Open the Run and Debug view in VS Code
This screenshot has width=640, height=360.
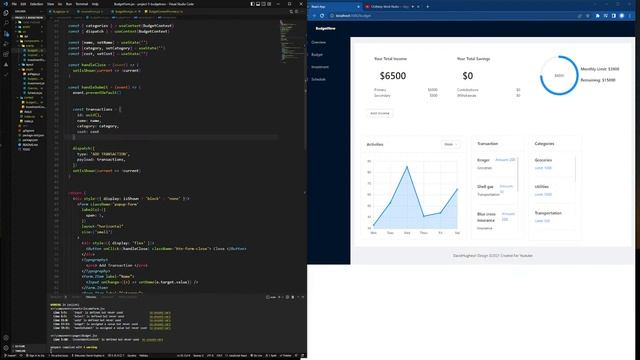pyautogui.click(x=6, y=44)
